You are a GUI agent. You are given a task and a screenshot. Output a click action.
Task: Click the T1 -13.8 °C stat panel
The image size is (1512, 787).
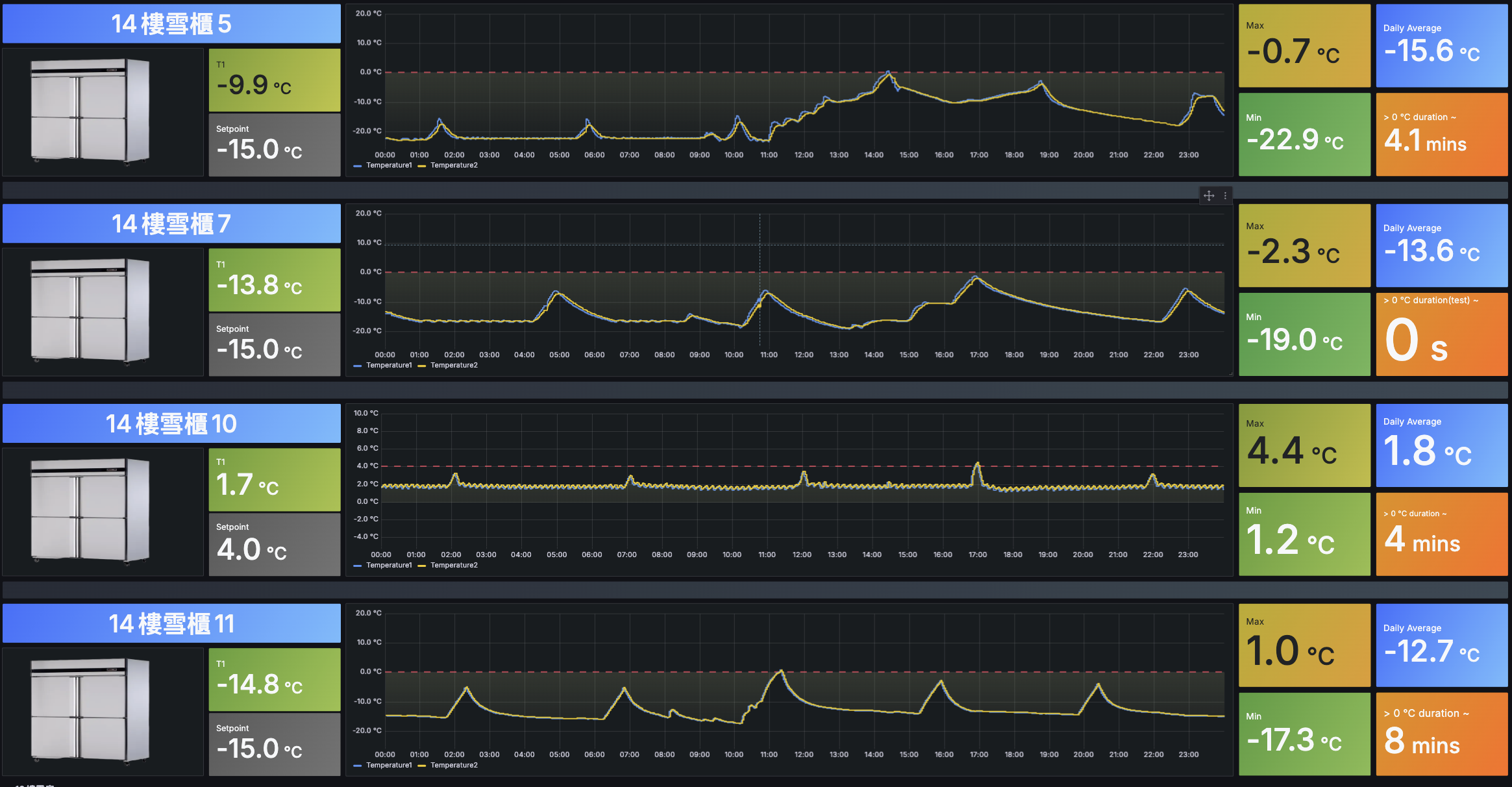coord(275,280)
